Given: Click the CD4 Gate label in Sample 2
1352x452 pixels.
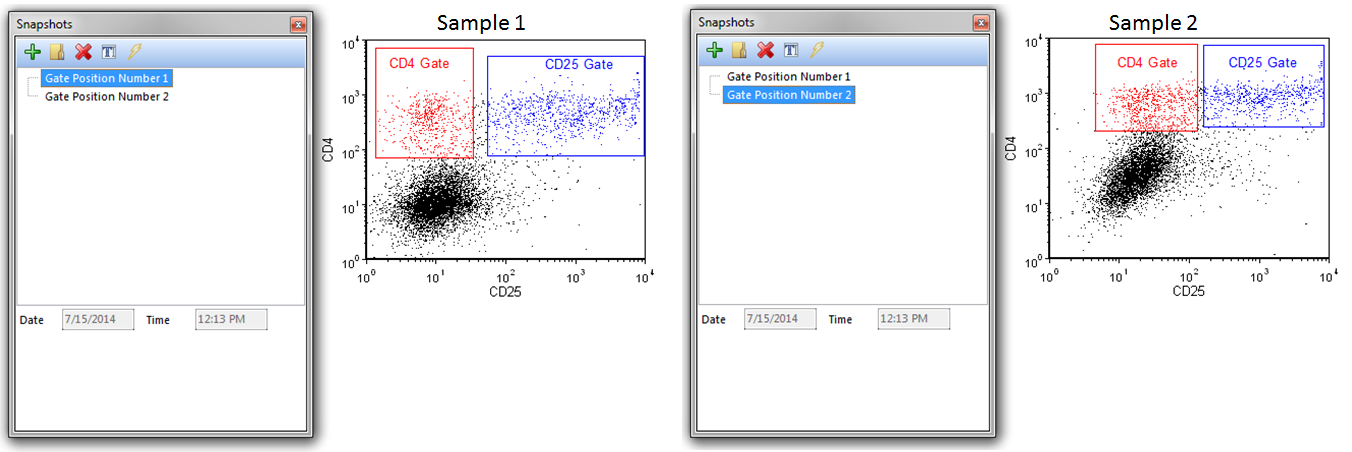Looking at the screenshot, I should point(1148,62).
